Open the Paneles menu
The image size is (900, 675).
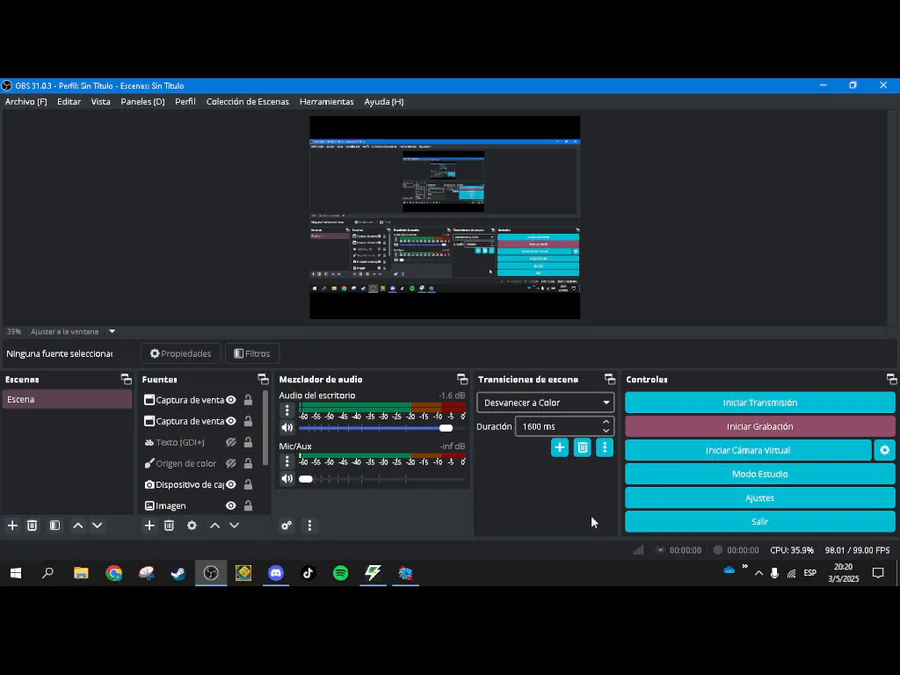coord(142,102)
